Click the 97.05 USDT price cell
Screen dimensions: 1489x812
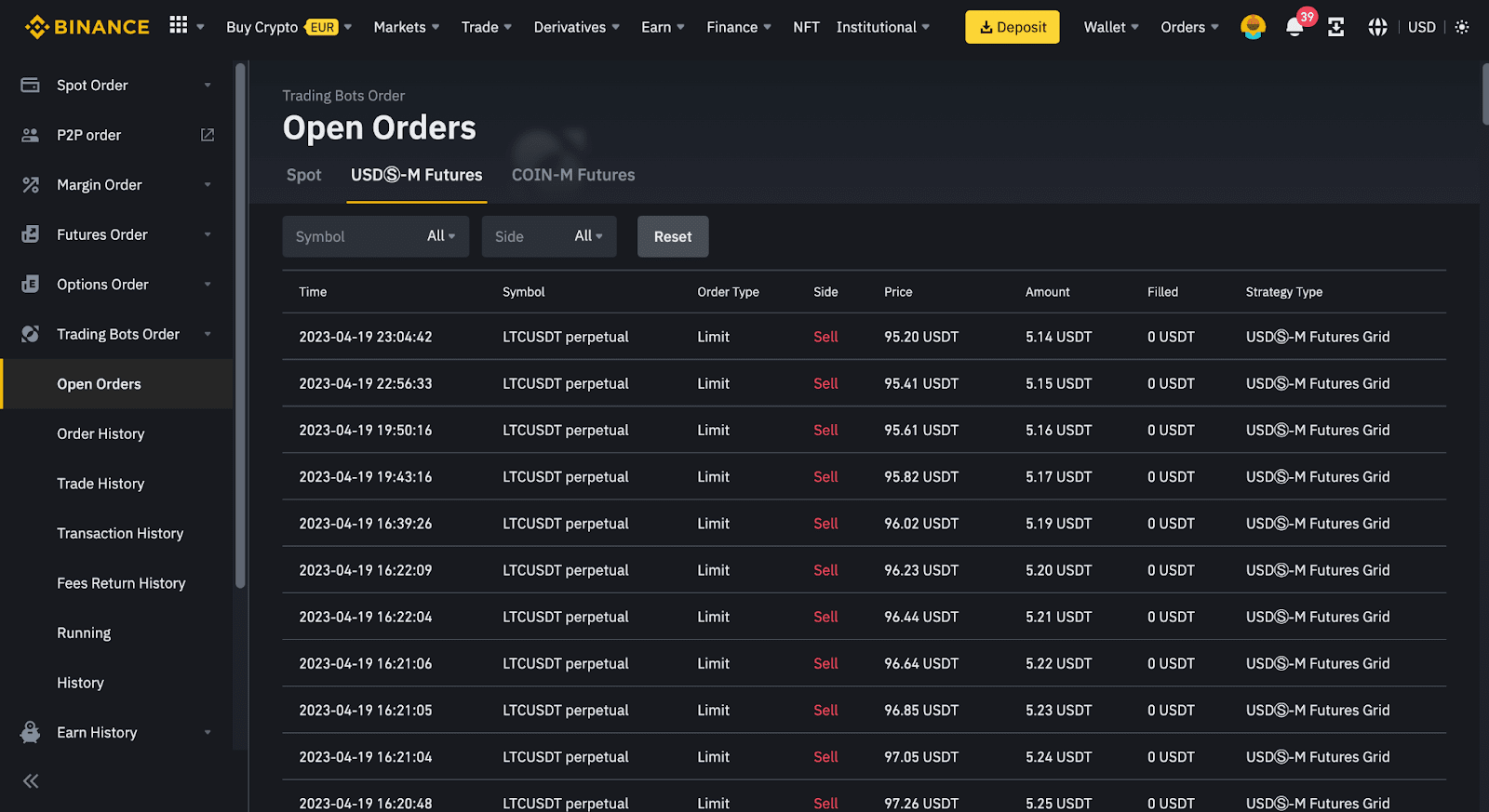921,757
